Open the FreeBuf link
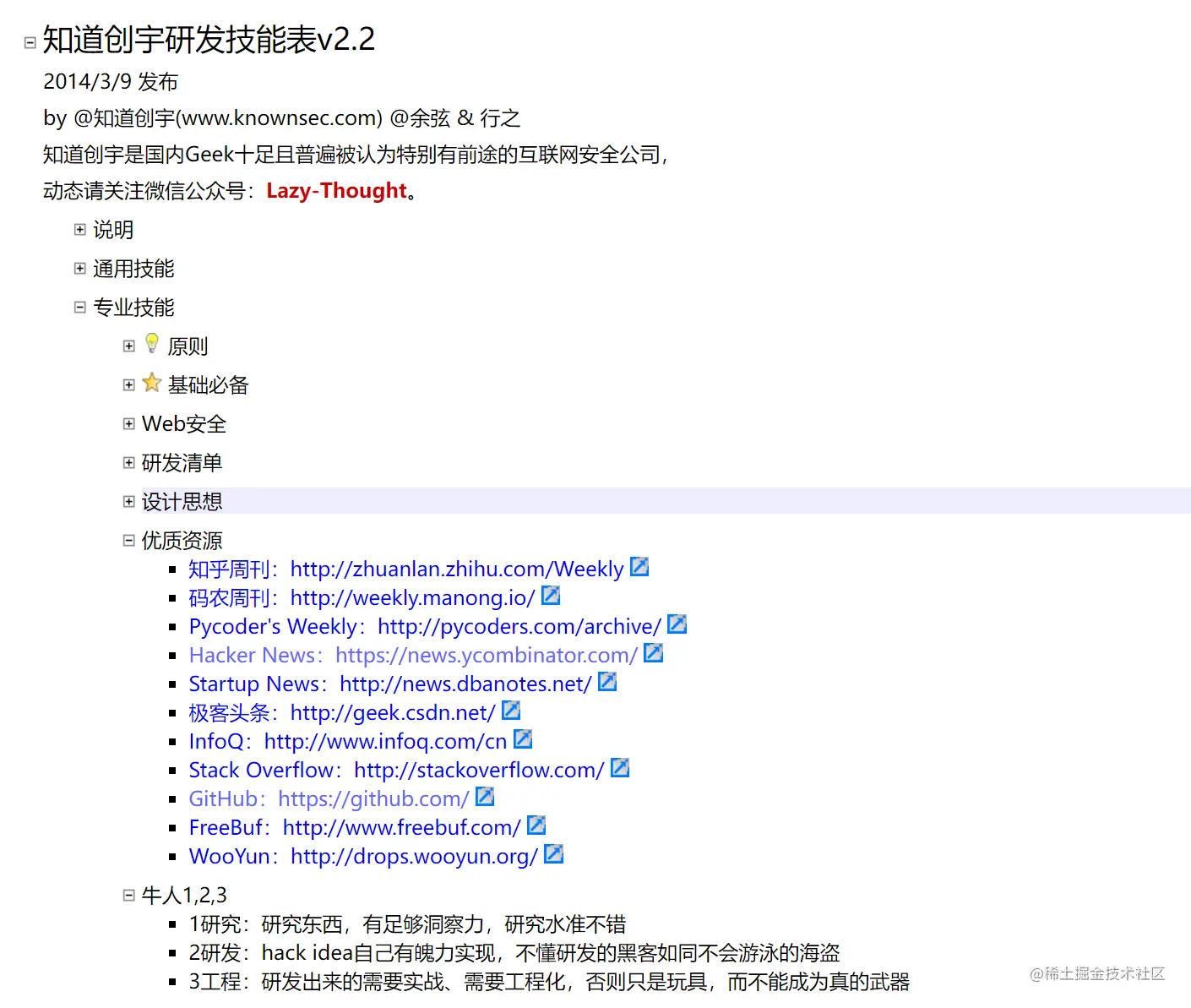1191x1008 pixels. (x=355, y=828)
